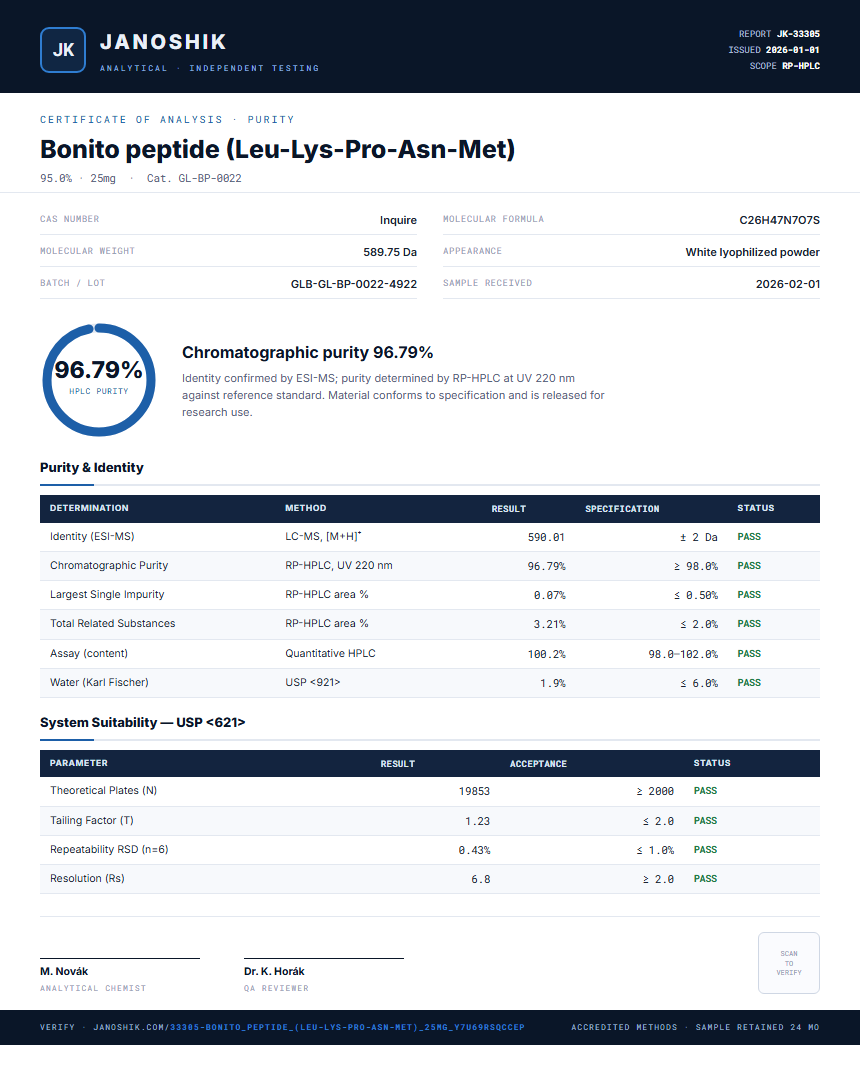This screenshot has width=860, height=1073.
Task: Click the ACCEPTANCE column header
Action: pyautogui.click(x=538, y=764)
